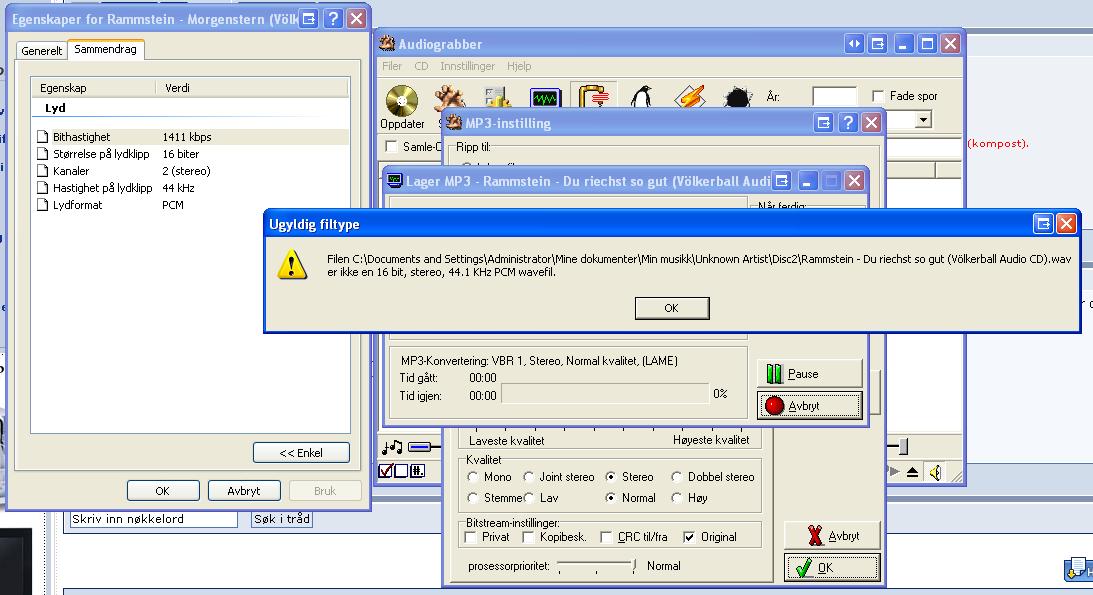The height and width of the screenshot is (595, 1093).
Task: Click the Egenskap column header
Action: click(93, 88)
